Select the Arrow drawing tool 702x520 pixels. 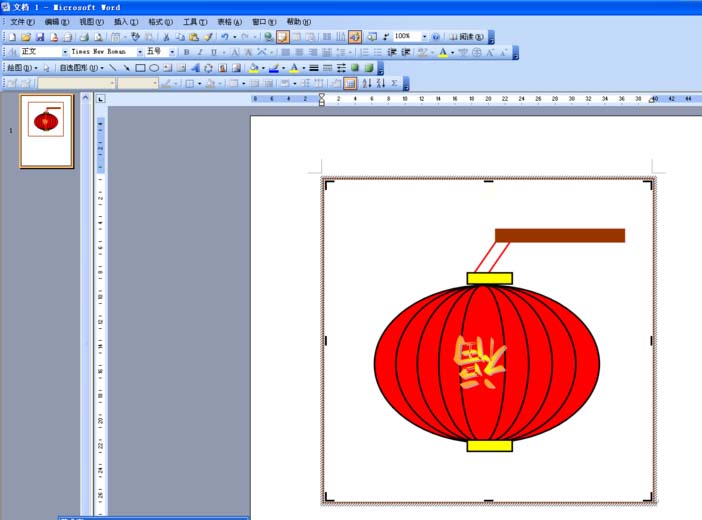tap(127, 68)
